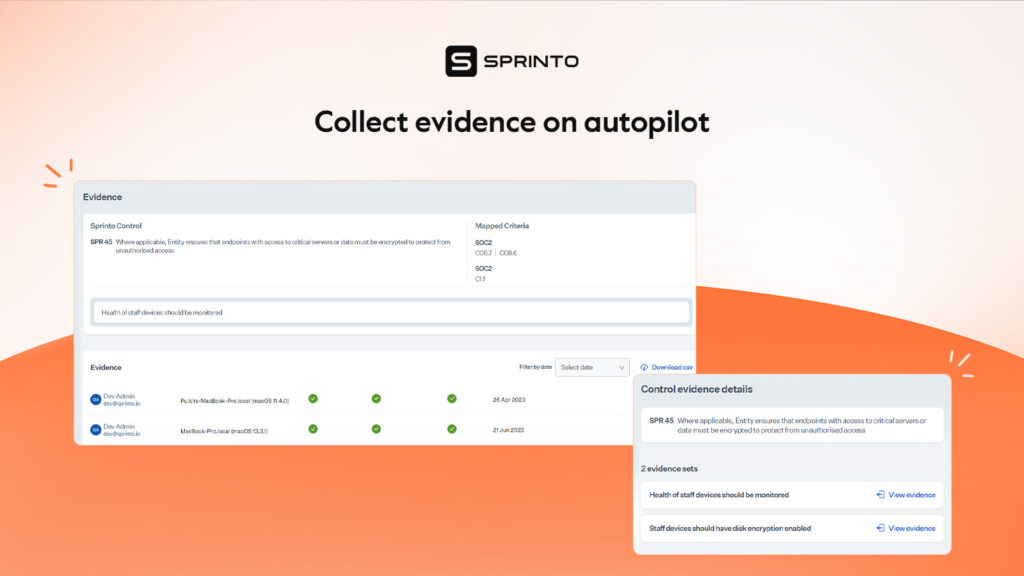Image resolution: width=1024 pixels, height=576 pixels.
Task: Click 'Staff devices should have disk encryption enabled' text
Action: 730,528
